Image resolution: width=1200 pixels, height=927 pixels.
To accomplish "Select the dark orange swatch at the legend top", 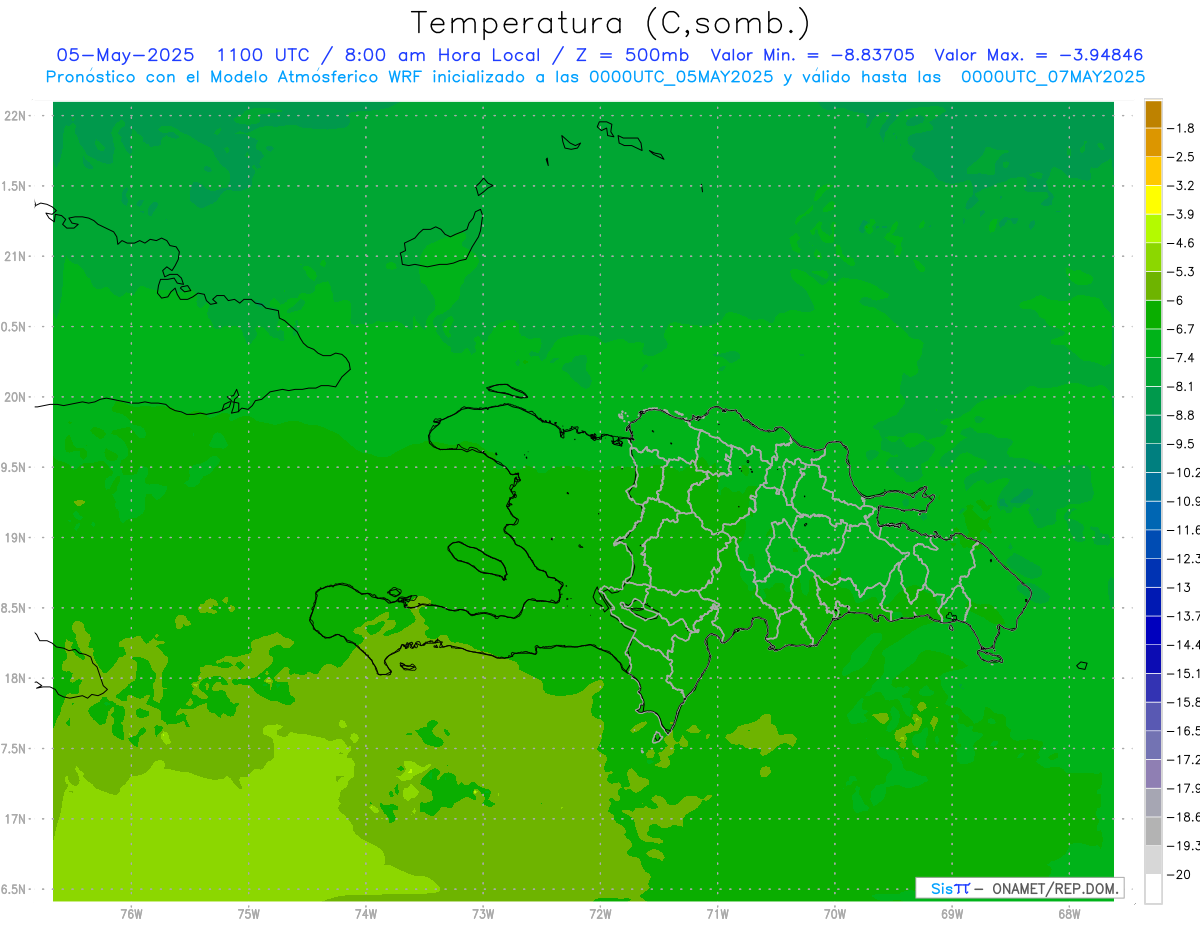I will pos(1153,114).
